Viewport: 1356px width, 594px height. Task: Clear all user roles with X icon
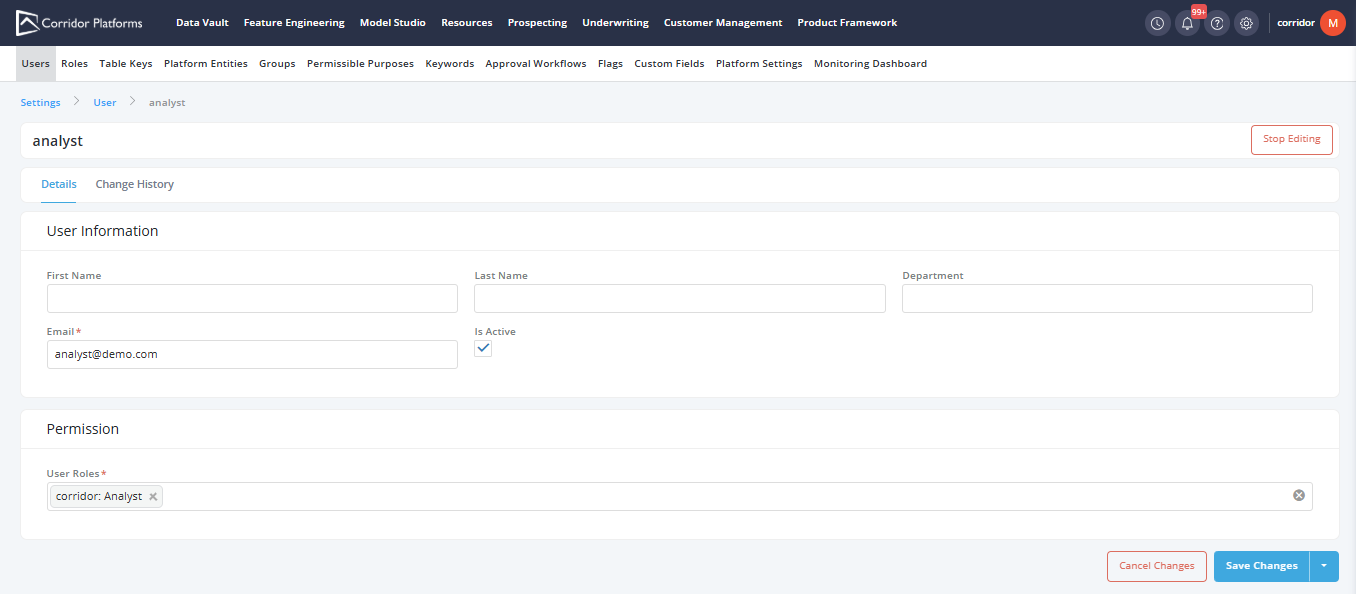(x=1299, y=496)
